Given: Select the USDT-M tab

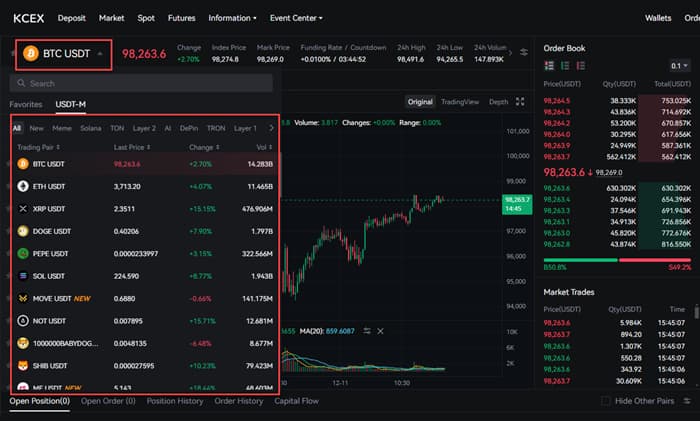Looking at the screenshot, I should [x=71, y=104].
